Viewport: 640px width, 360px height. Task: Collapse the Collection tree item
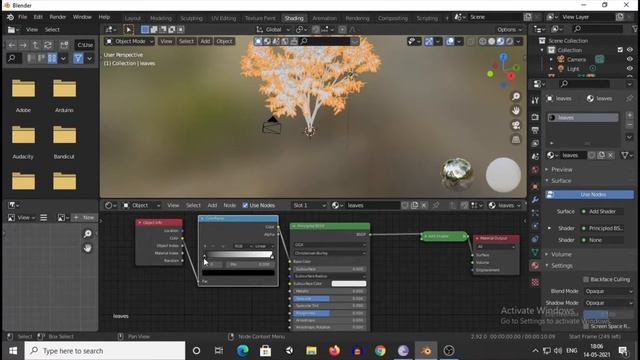(542, 50)
